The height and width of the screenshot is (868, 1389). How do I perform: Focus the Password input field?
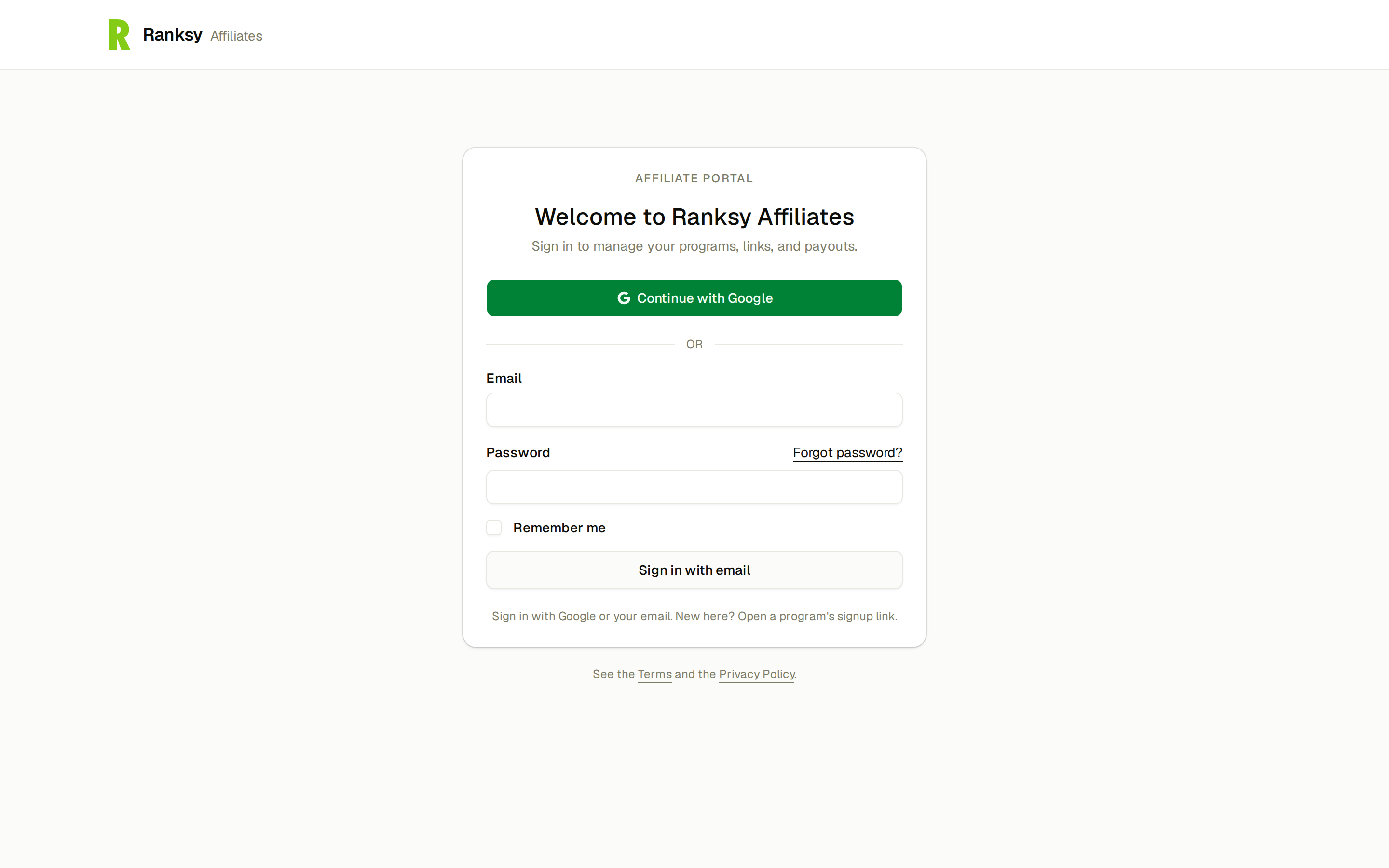pos(694,487)
